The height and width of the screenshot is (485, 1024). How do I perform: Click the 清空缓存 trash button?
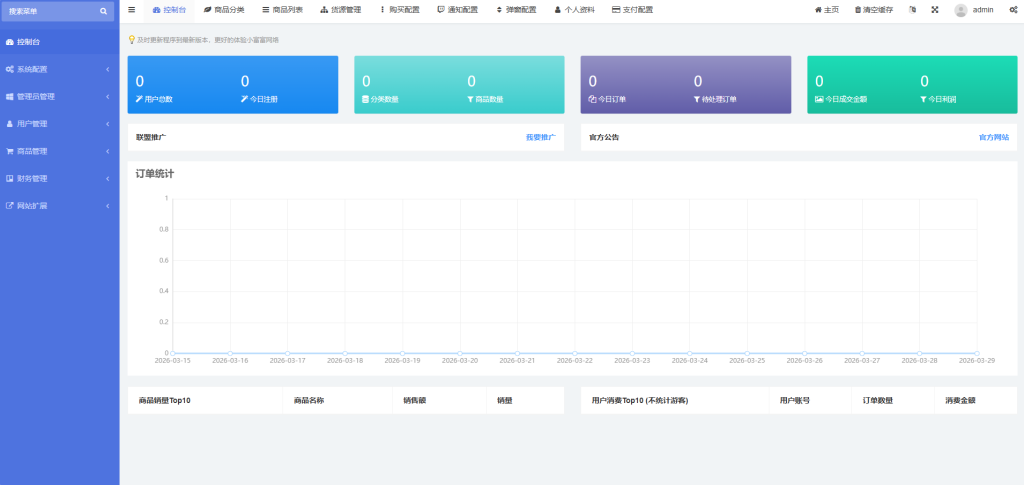(x=873, y=10)
